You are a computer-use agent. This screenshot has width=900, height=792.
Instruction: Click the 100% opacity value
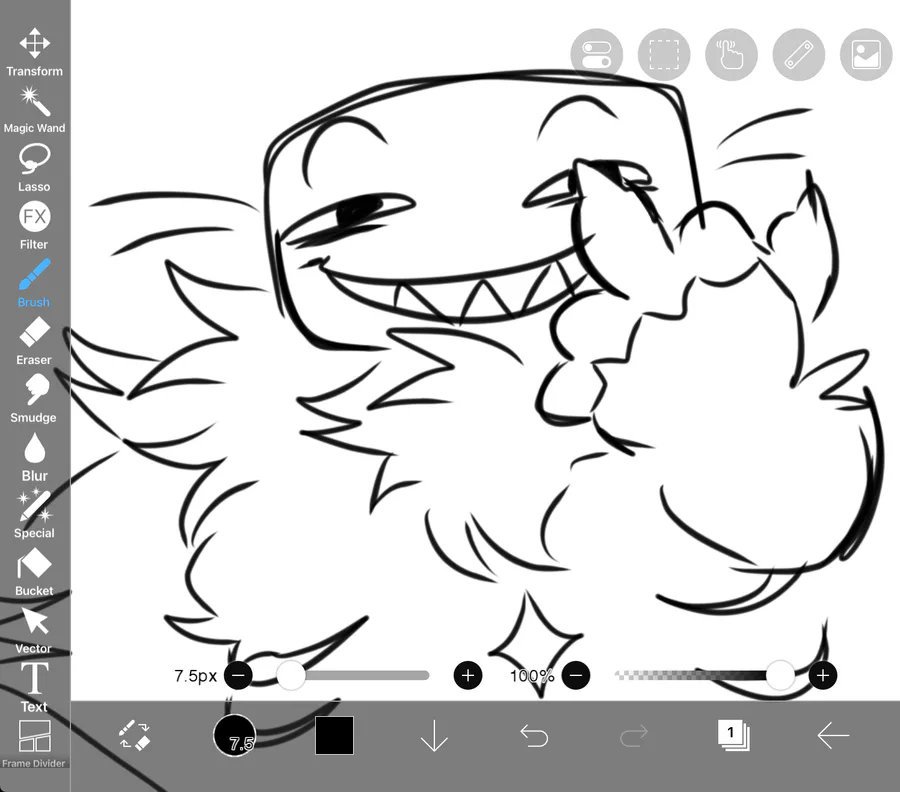[532, 675]
